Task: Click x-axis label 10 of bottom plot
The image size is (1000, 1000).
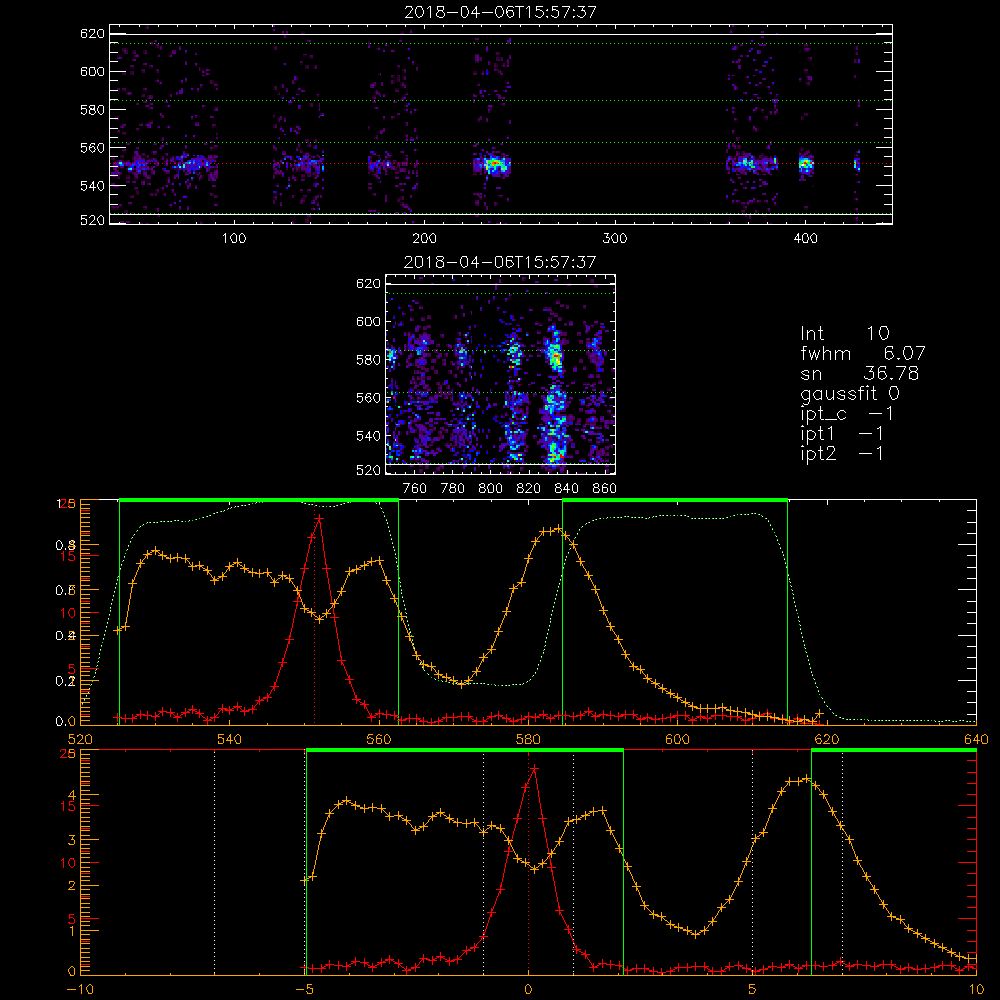Action: [976, 990]
